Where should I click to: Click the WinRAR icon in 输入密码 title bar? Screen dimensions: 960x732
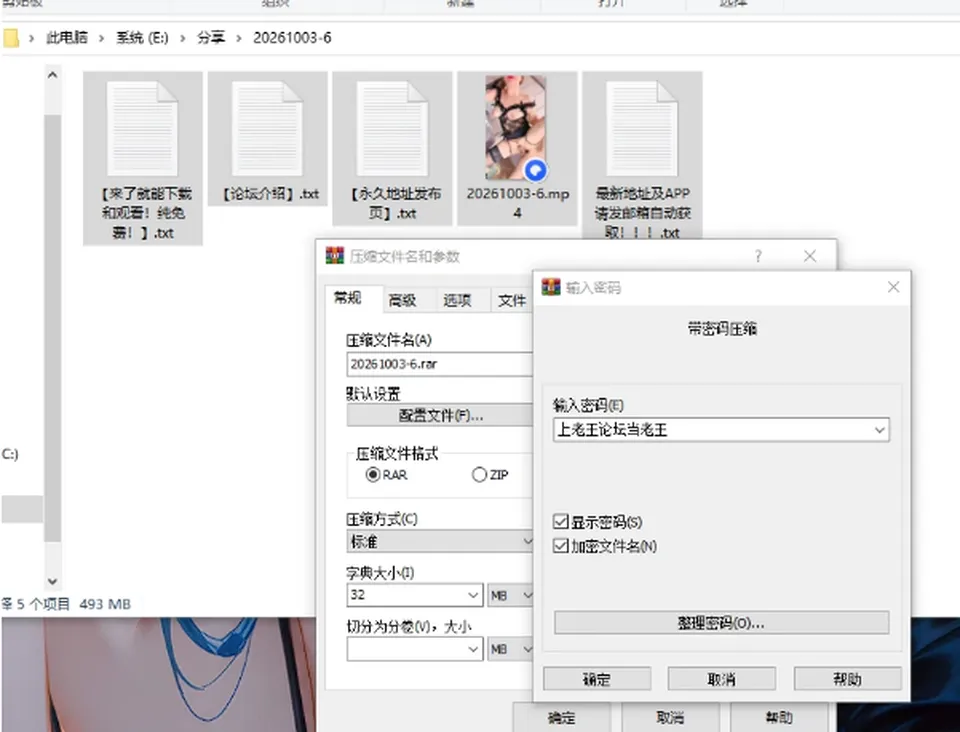pos(550,286)
